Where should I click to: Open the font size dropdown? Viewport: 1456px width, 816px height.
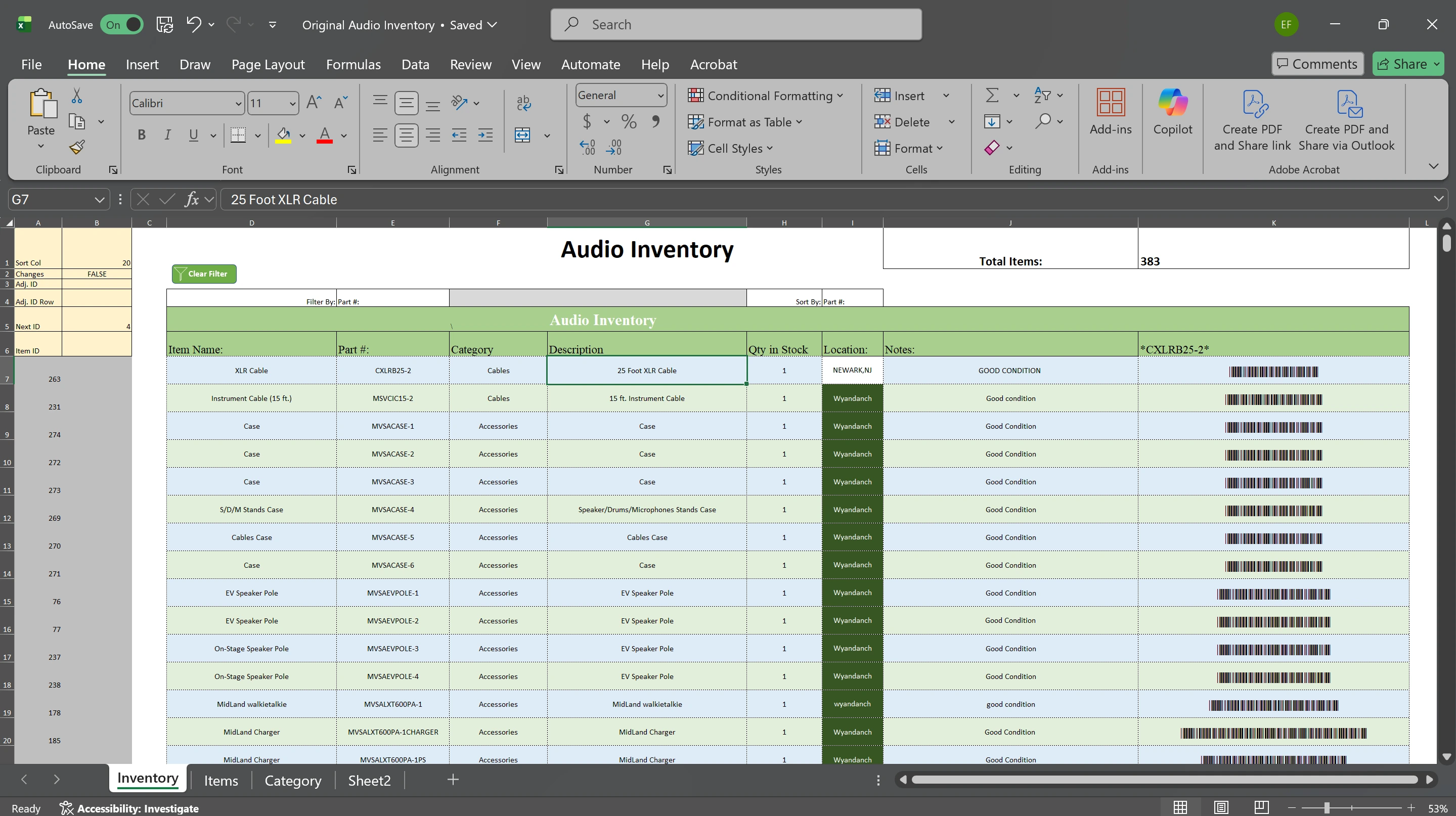tap(292, 104)
